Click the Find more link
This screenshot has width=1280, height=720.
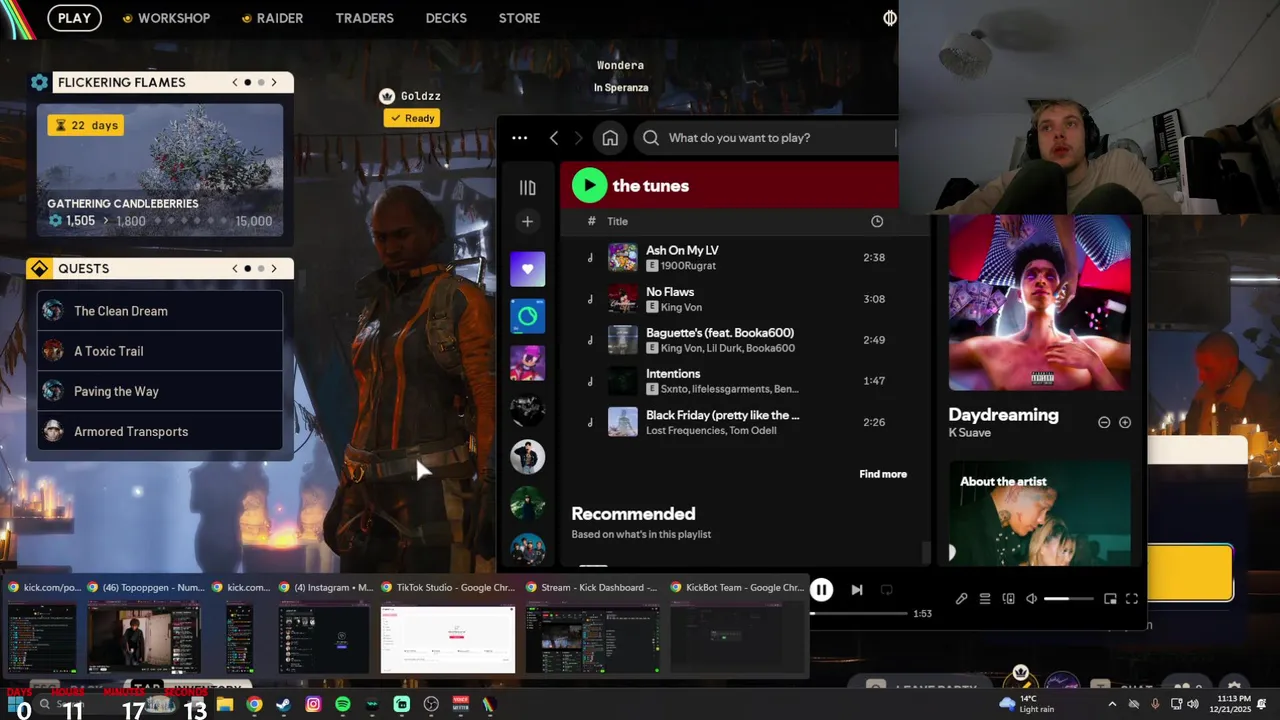pyautogui.click(x=883, y=474)
